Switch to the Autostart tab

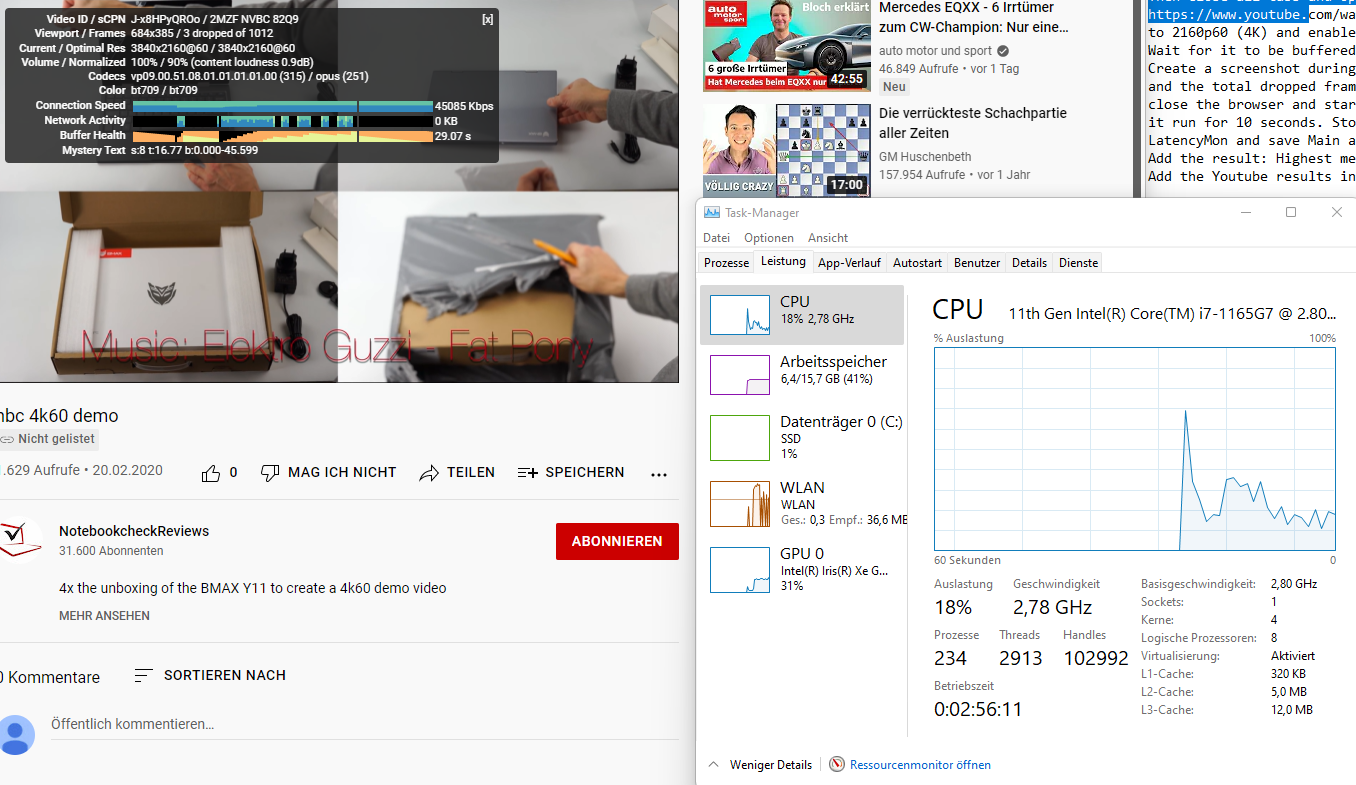tap(917, 263)
